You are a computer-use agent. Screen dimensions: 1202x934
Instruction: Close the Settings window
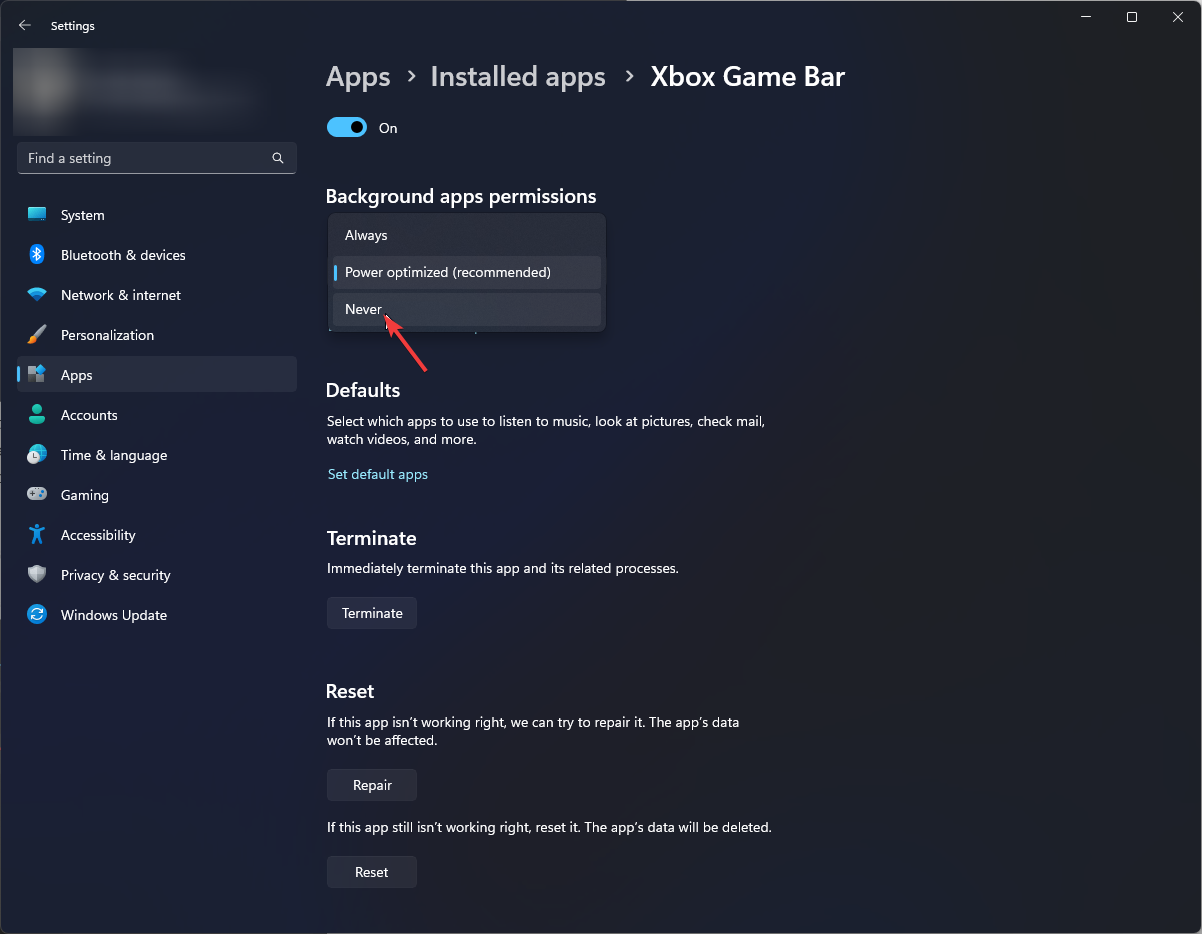coord(1178,17)
